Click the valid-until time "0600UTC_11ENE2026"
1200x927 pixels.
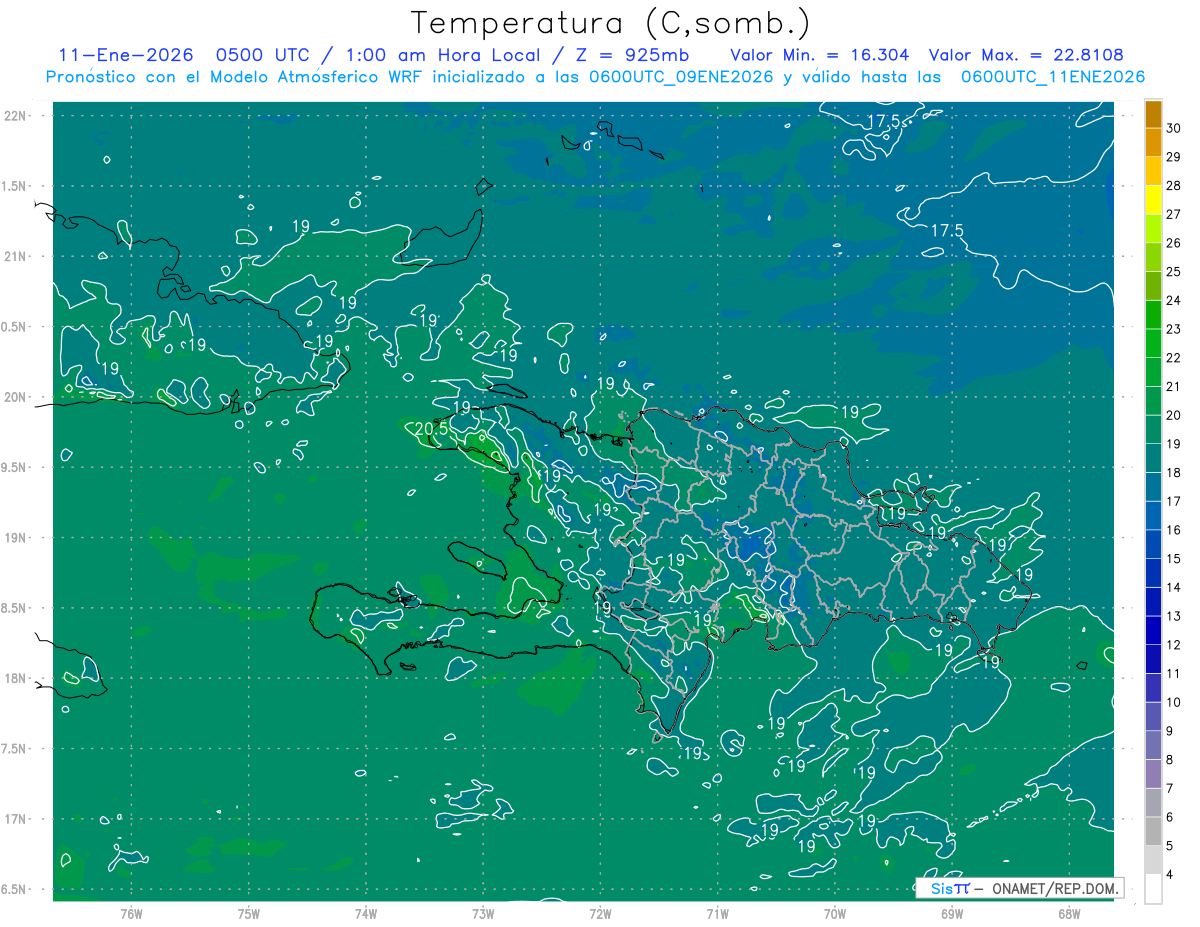click(1051, 77)
